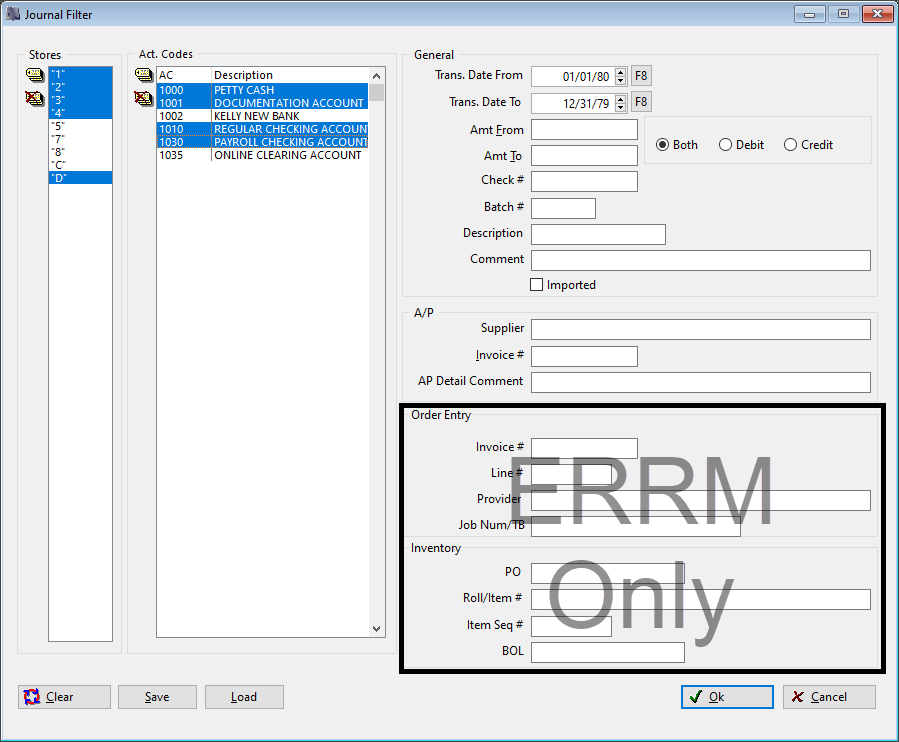Click the F8 lookup beside Trans. Date To
899x742 pixels.
(x=640, y=101)
